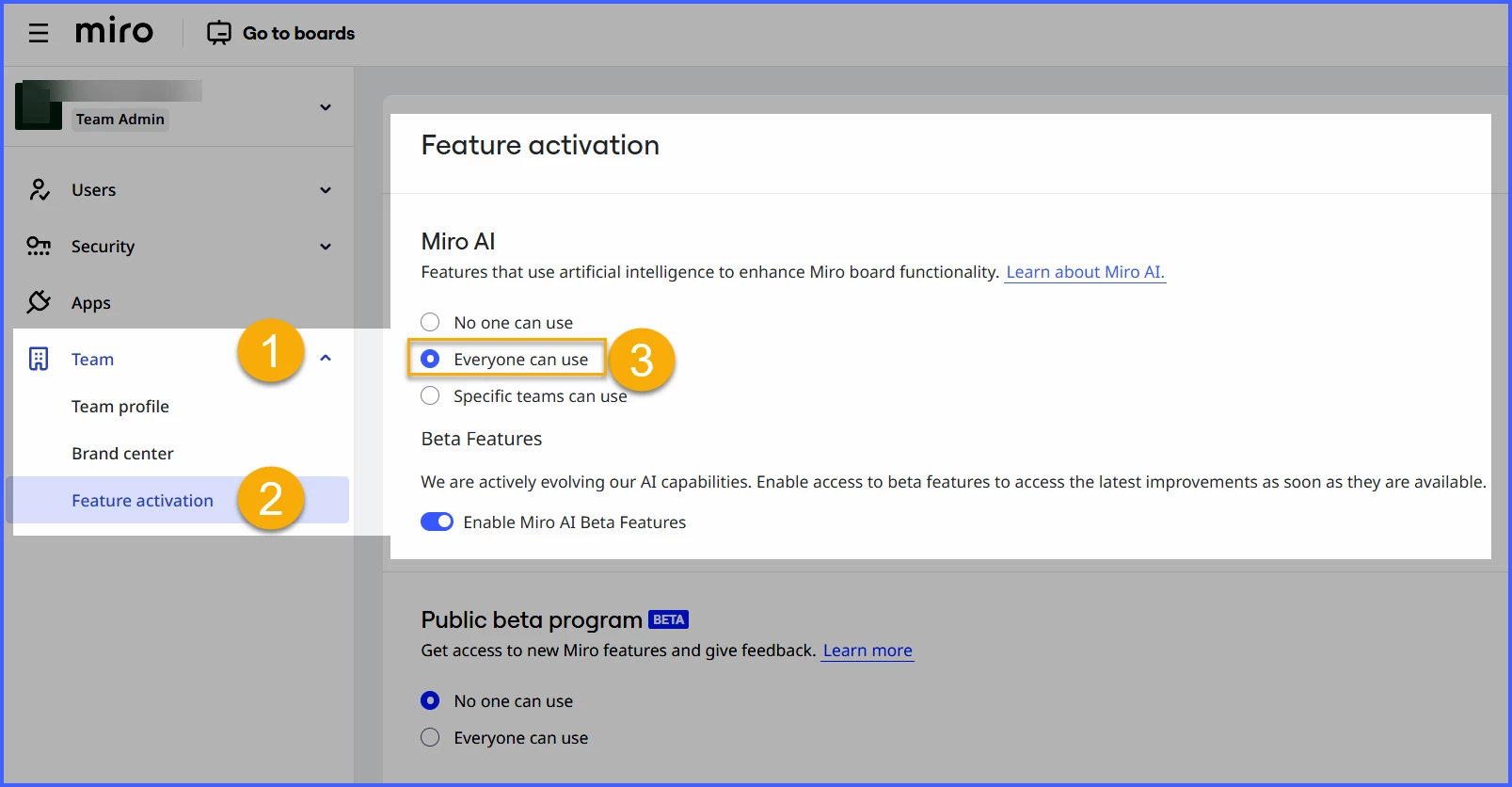Select Public beta 'No one can use'
Screen dimensions: 1512x787
[430, 700]
